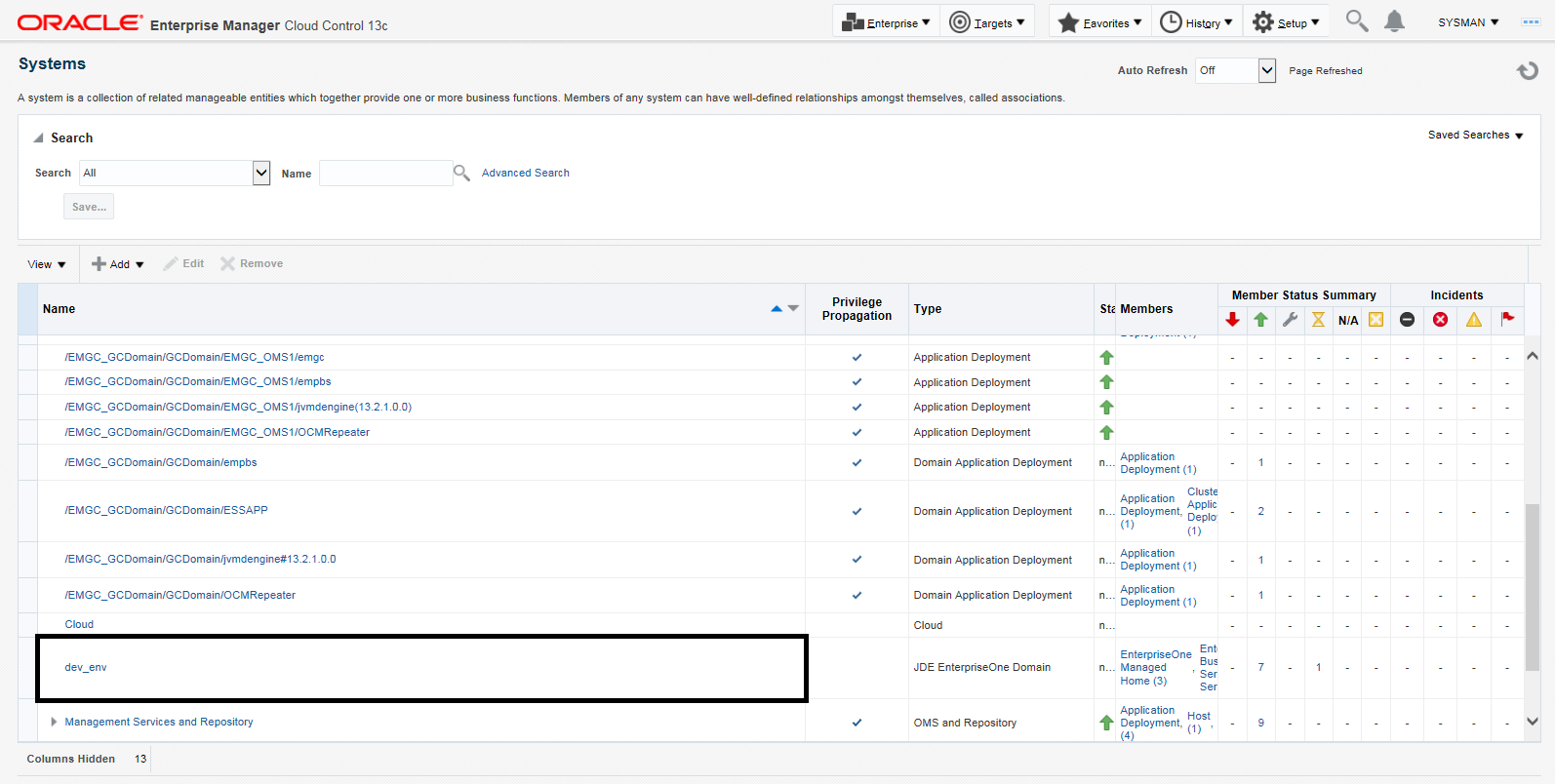
Task: Click green up status arrow for emgc row
Action: tap(1106, 358)
